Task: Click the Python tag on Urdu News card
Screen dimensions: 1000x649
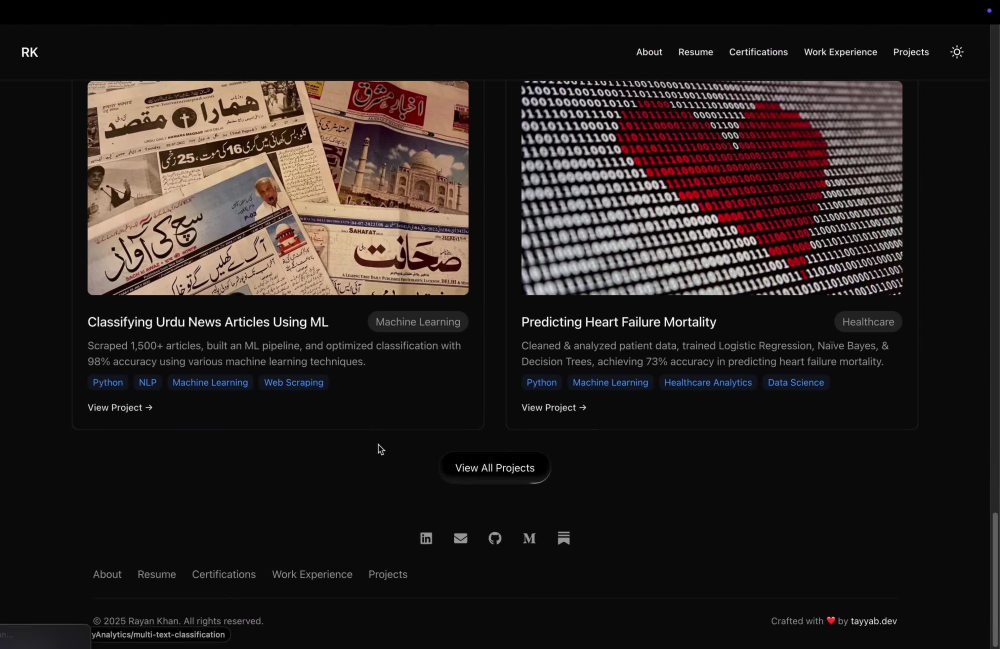Action: pyautogui.click(x=108, y=383)
